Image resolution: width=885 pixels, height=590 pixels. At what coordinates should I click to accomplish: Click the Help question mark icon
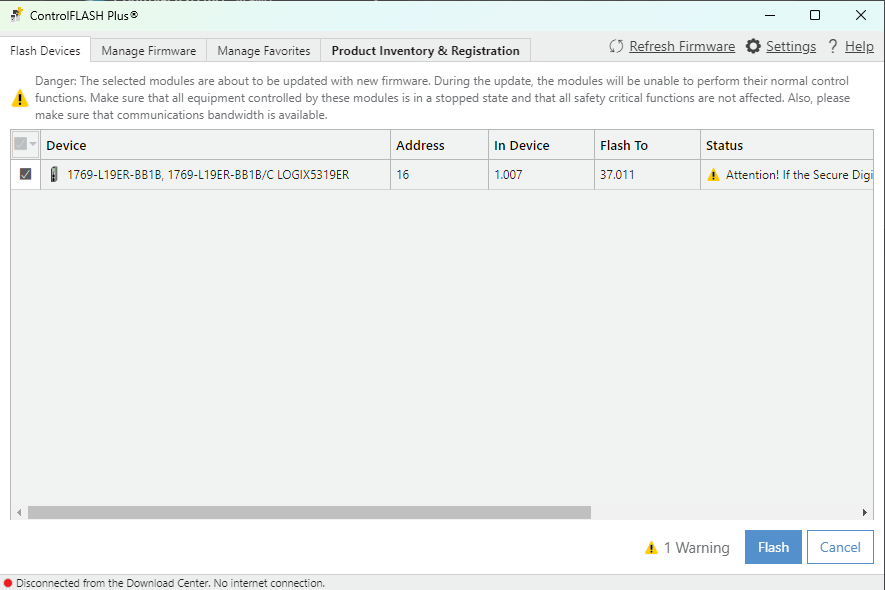pos(832,47)
